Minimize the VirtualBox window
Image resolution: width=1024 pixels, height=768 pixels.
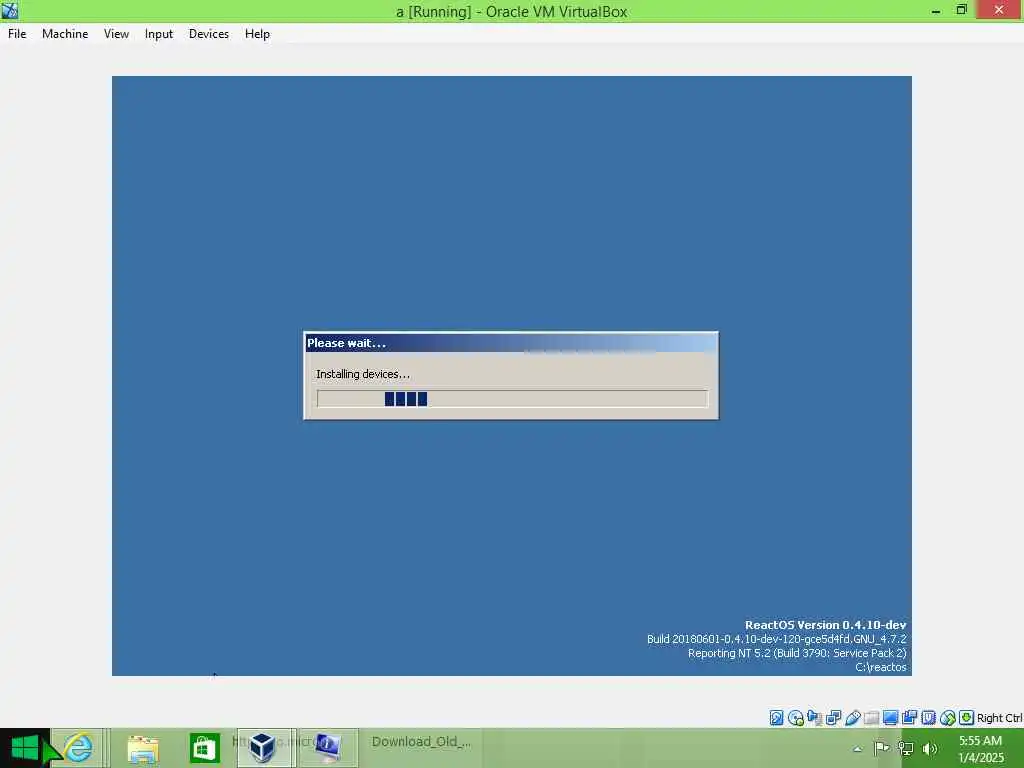[x=936, y=10]
